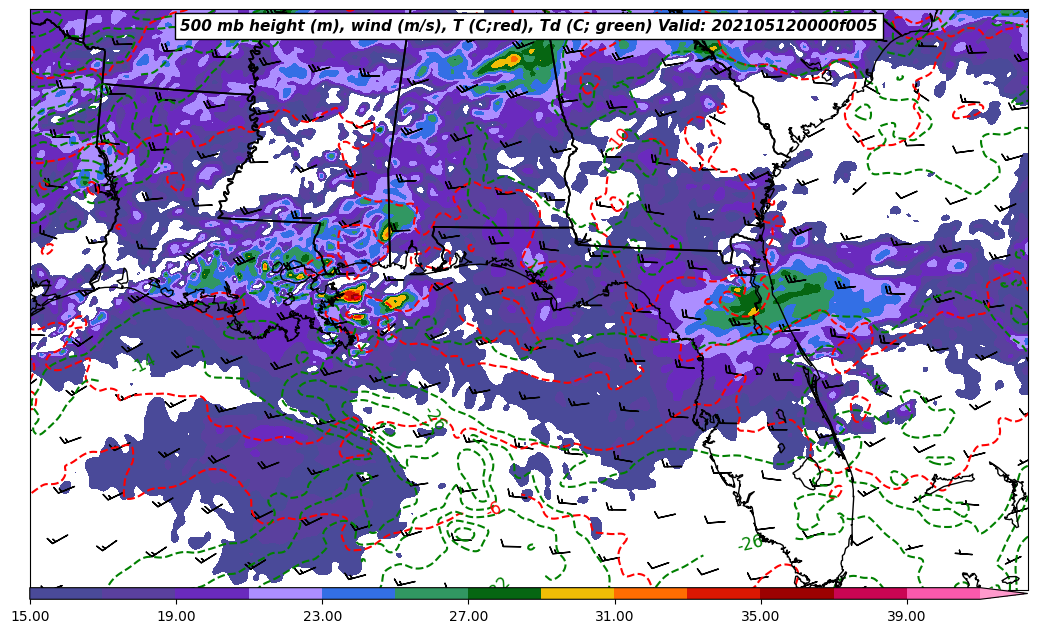Click the 23.00 colorbar tick label
This screenshot has width=1037, height=633.
click(x=322, y=616)
